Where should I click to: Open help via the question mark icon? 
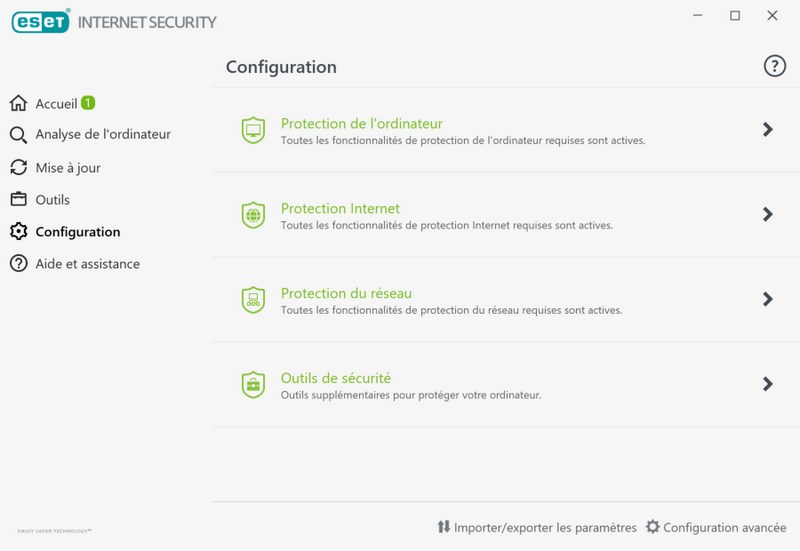coord(774,66)
